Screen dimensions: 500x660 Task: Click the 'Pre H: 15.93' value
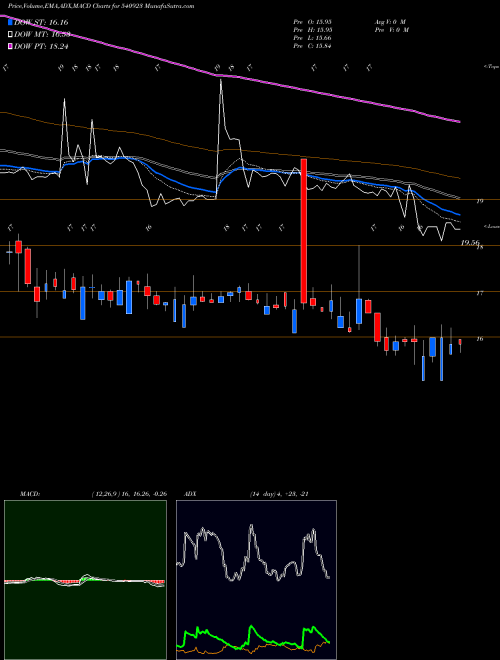click(x=313, y=30)
